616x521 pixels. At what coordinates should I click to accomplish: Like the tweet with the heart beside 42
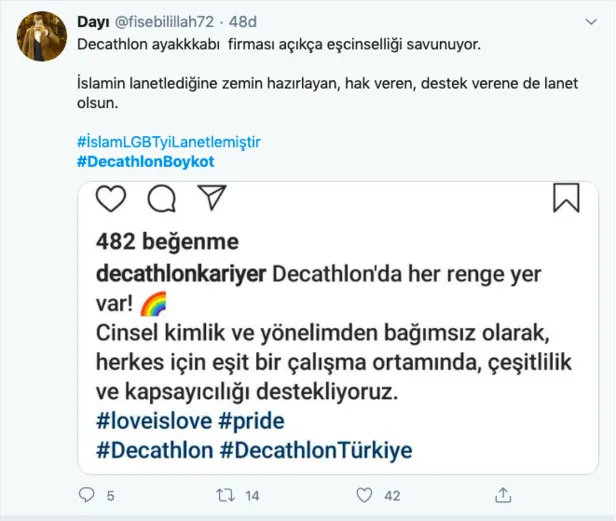click(x=364, y=494)
